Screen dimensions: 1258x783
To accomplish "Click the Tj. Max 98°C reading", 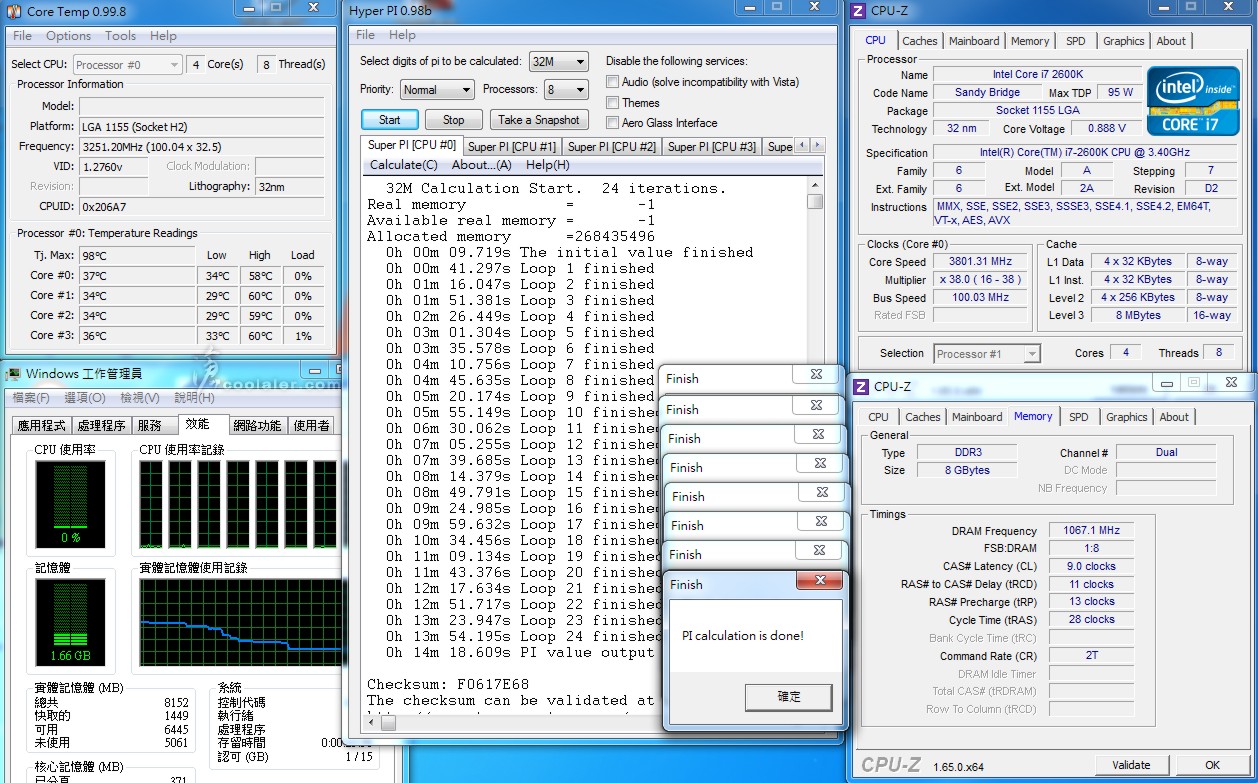I will [x=137, y=255].
